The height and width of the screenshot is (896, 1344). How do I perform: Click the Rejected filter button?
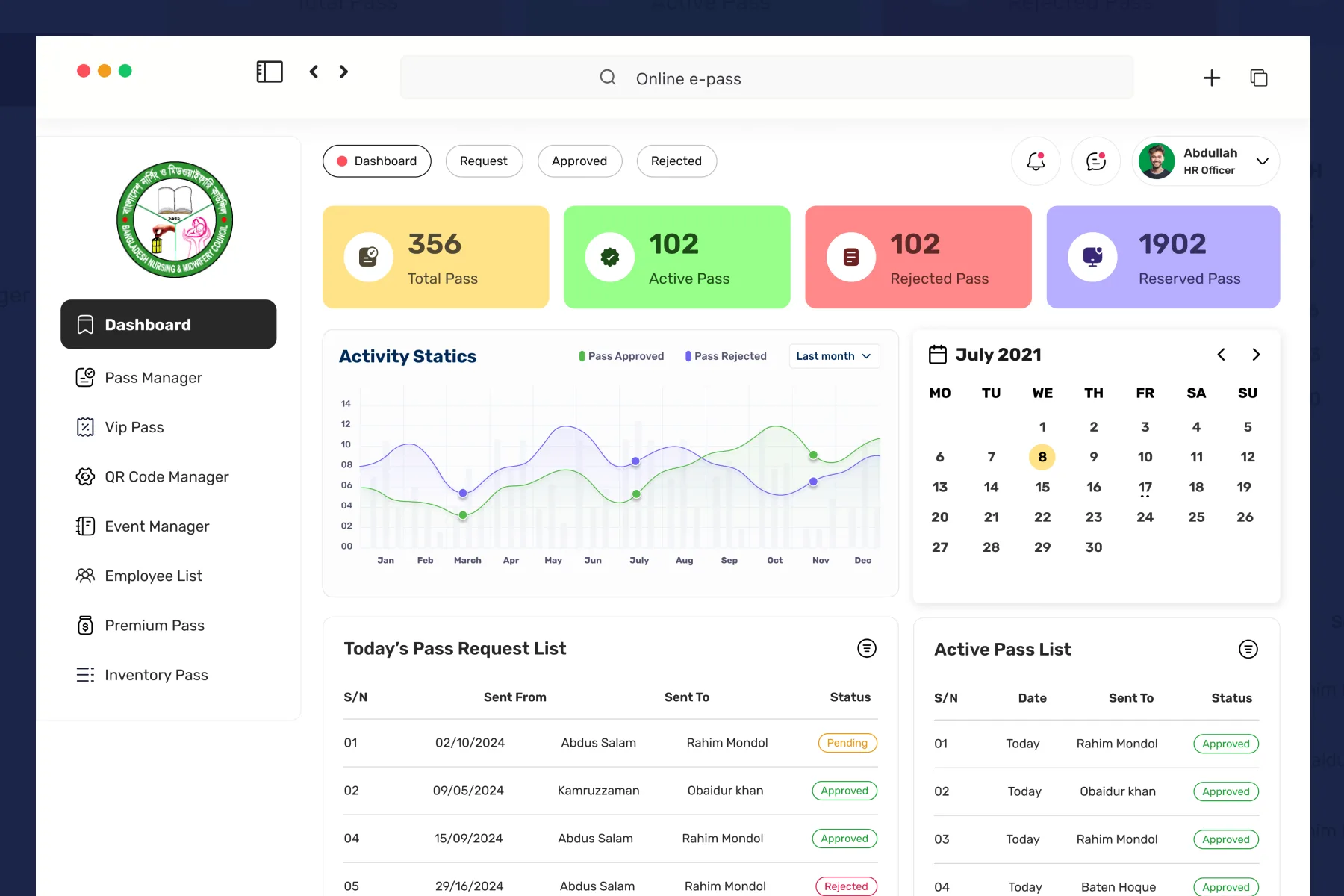point(676,161)
